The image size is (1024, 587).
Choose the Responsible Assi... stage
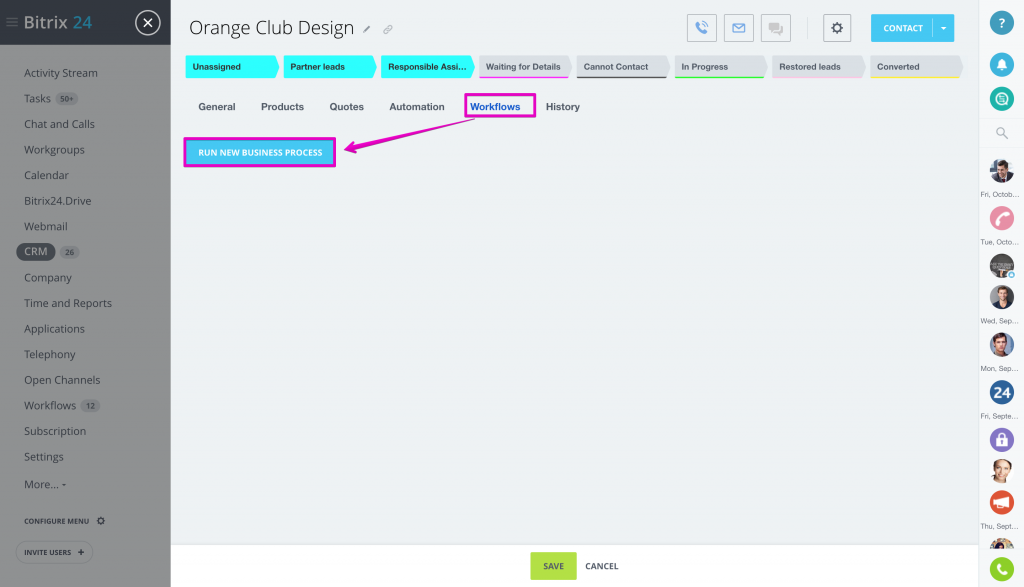(x=427, y=67)
